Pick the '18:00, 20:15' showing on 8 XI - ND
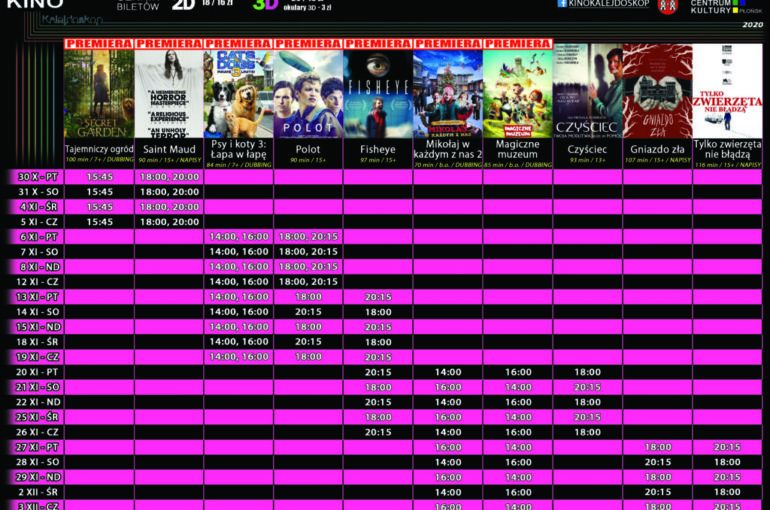770x510 pixels. pyautogui.click(x=308, y=267)
